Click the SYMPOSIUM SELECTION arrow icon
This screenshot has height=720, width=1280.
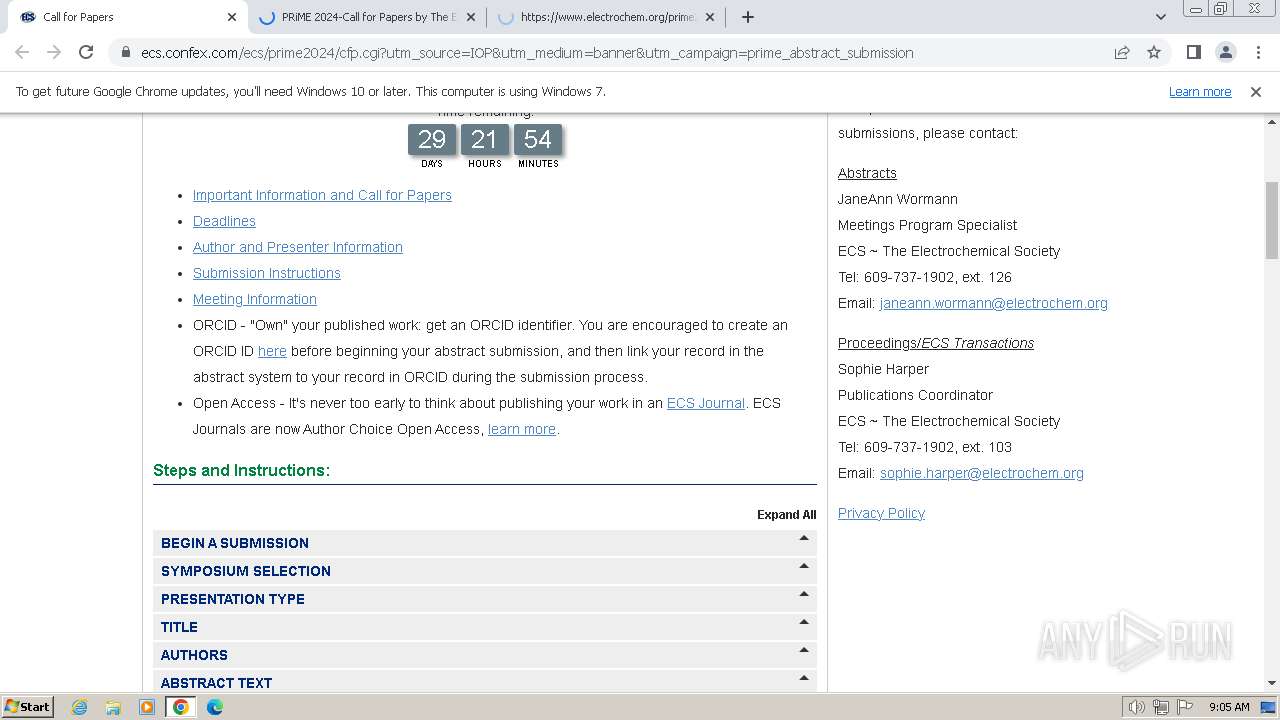click(804, 566)
